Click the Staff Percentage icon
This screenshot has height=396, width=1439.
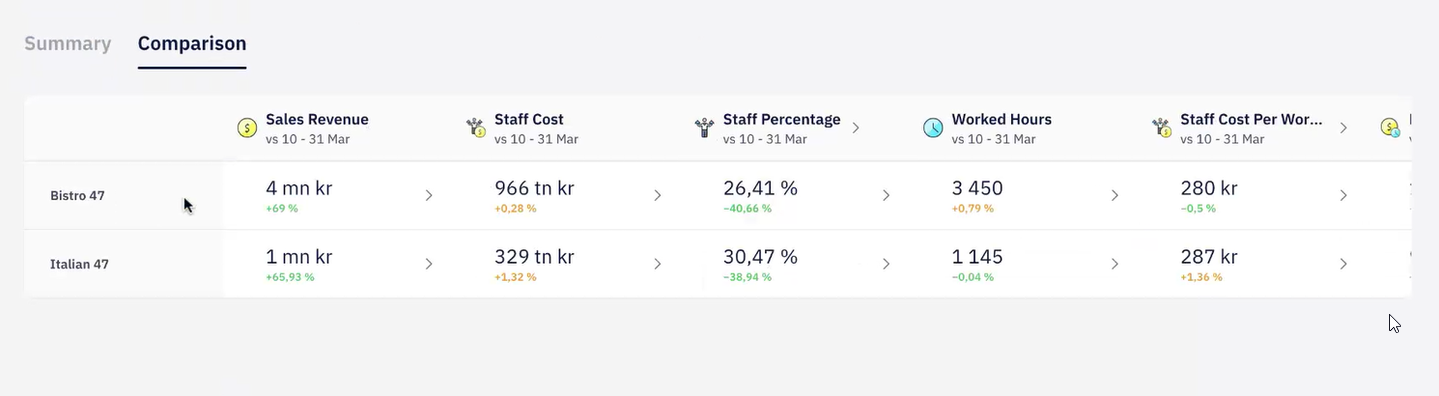[x=704, y=128]
